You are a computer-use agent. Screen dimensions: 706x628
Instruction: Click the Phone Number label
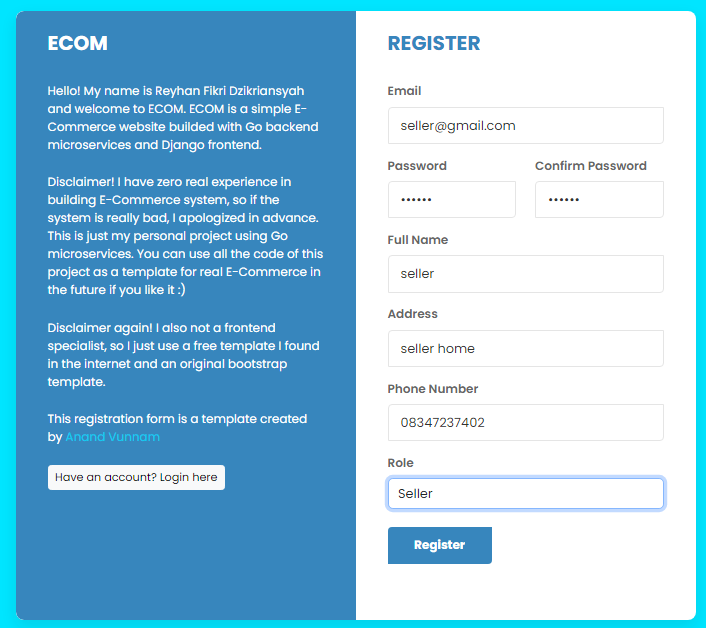click(433, 389)
